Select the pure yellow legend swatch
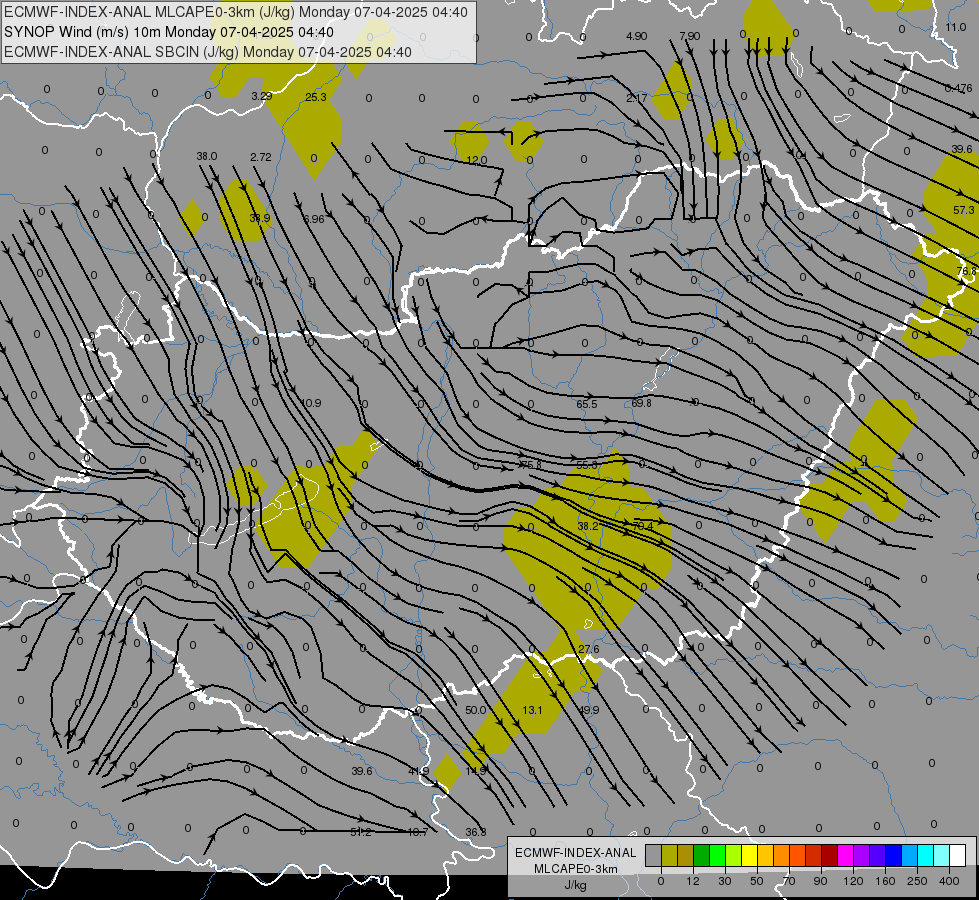Image resolution: width=979 pixels, height=900 pixels. click(750, 855)
